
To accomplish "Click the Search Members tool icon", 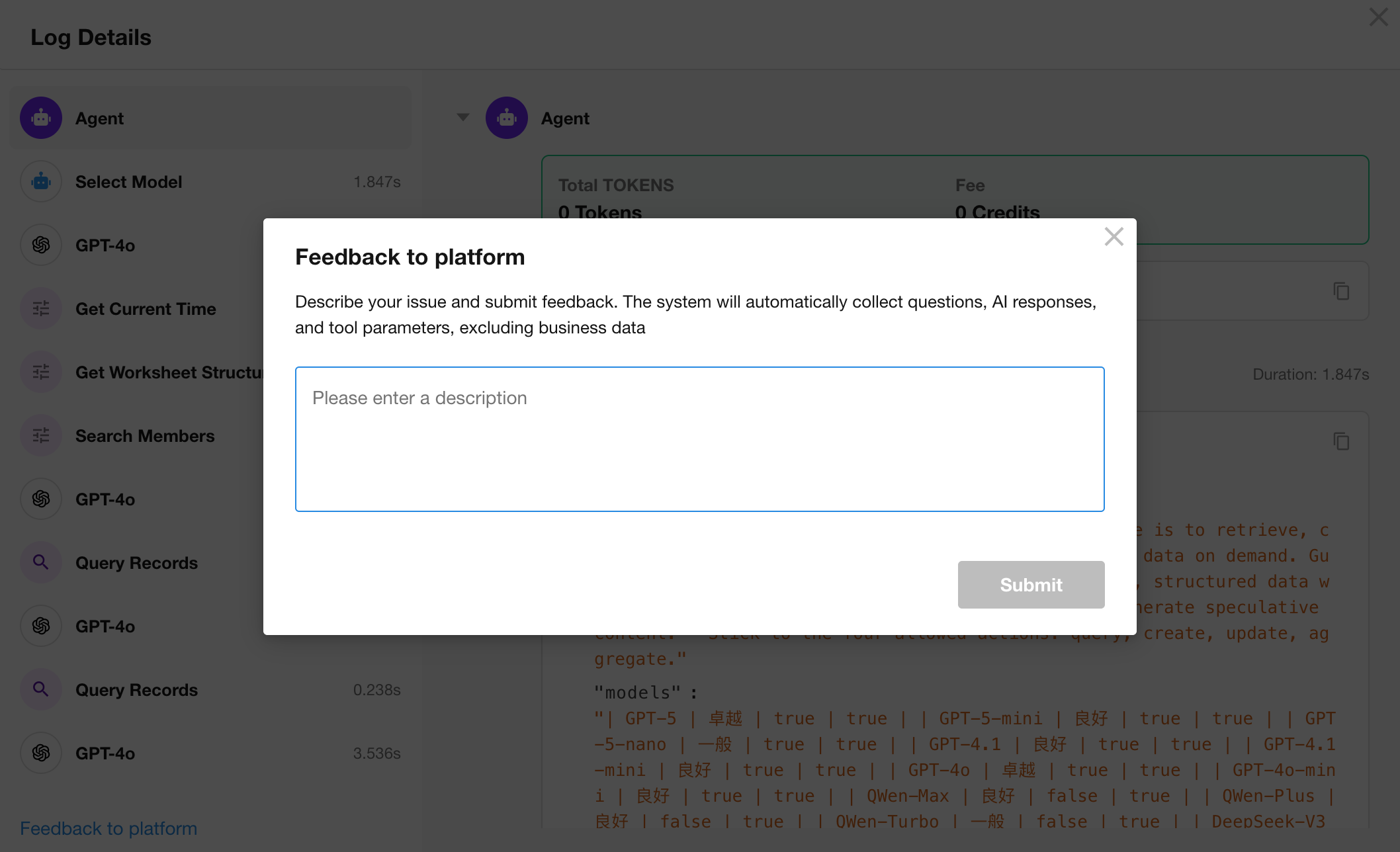I will coord(41,436).
